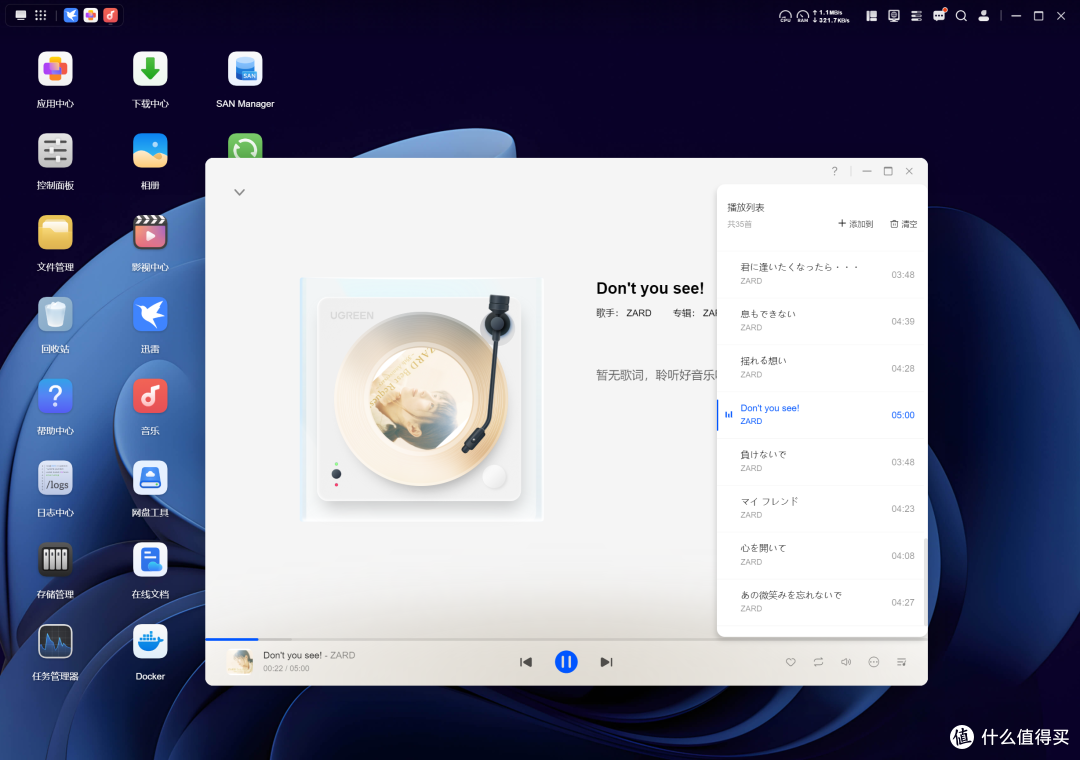Open the 帮助中心 desktop icon

[x=55, y=396]
